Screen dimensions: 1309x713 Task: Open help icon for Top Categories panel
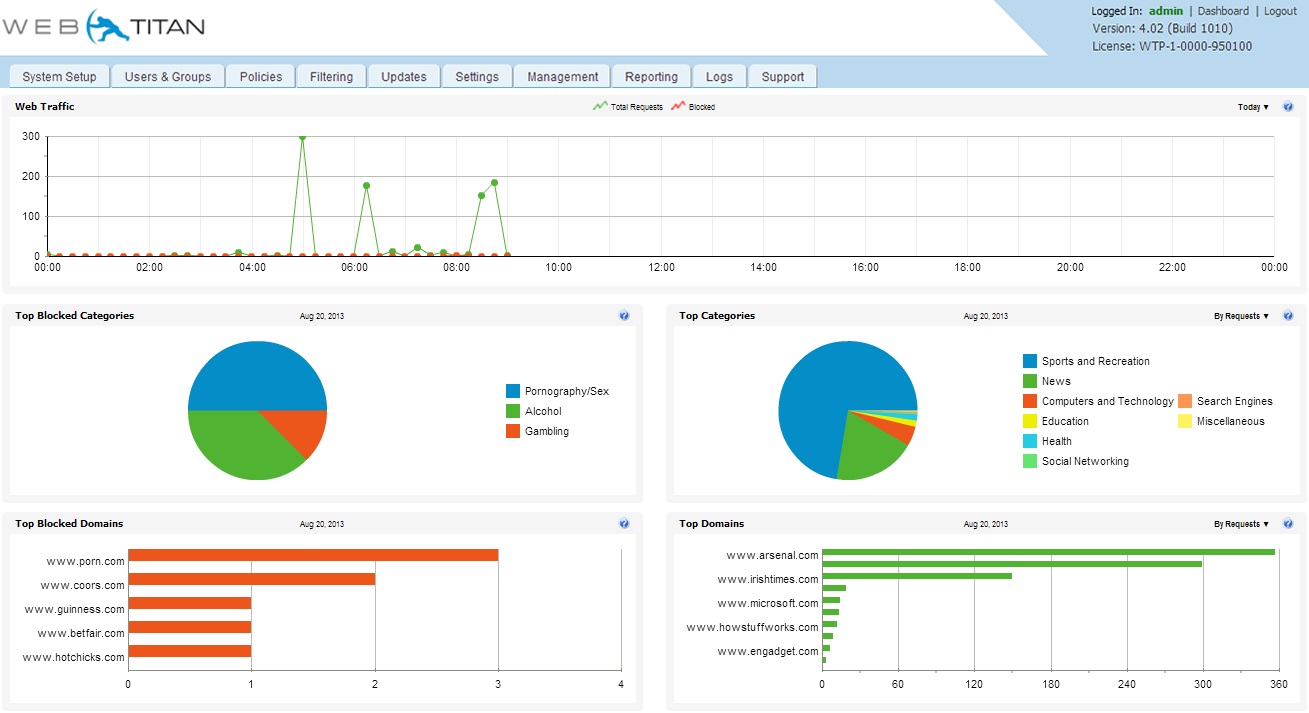1288,316
